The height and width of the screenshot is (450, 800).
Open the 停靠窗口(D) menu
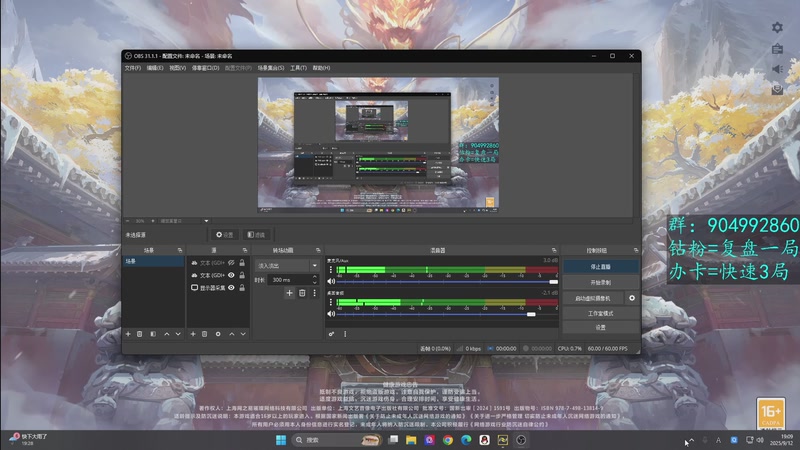[x=206, y=68]
